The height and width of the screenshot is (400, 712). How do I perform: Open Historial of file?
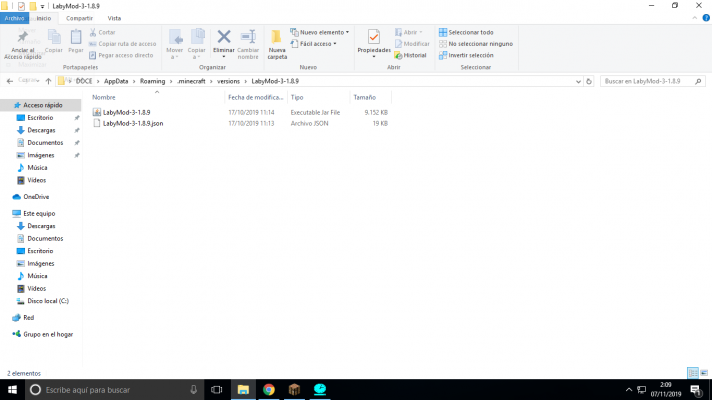(410, 55)
